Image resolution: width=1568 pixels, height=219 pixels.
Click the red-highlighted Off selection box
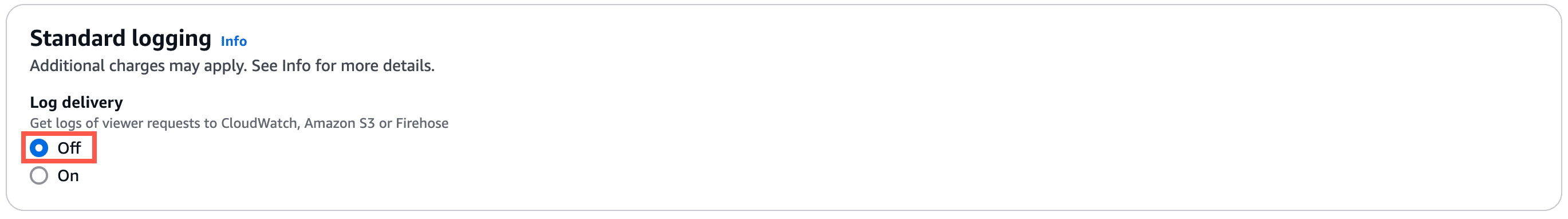pos(59,148)
